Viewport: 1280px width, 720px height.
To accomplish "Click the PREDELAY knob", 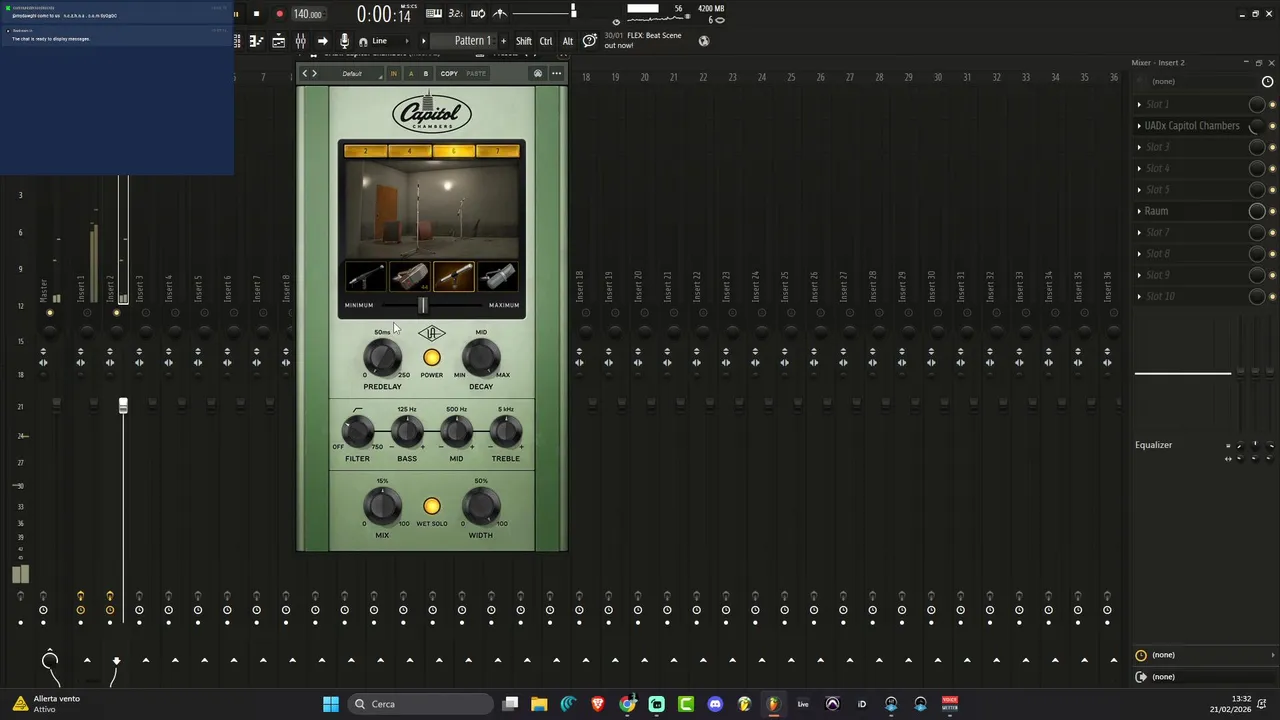I will point(382,357).
